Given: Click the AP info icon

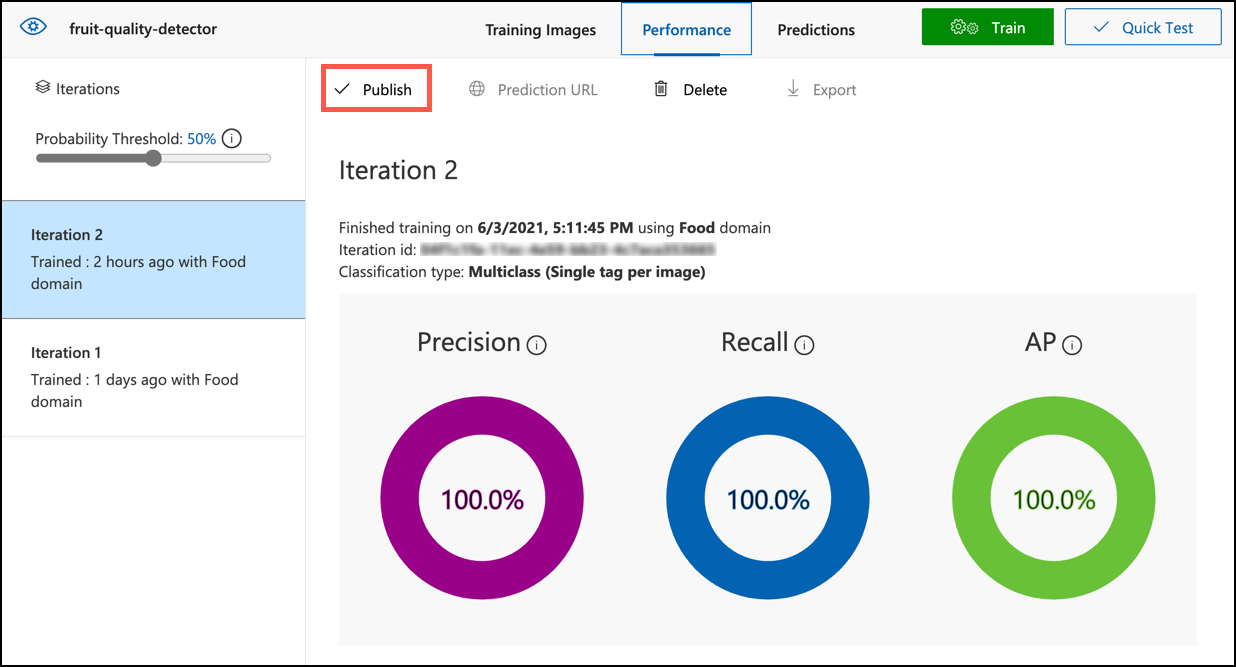Looking at the screenshot, I should click(x=1072, y=345).
